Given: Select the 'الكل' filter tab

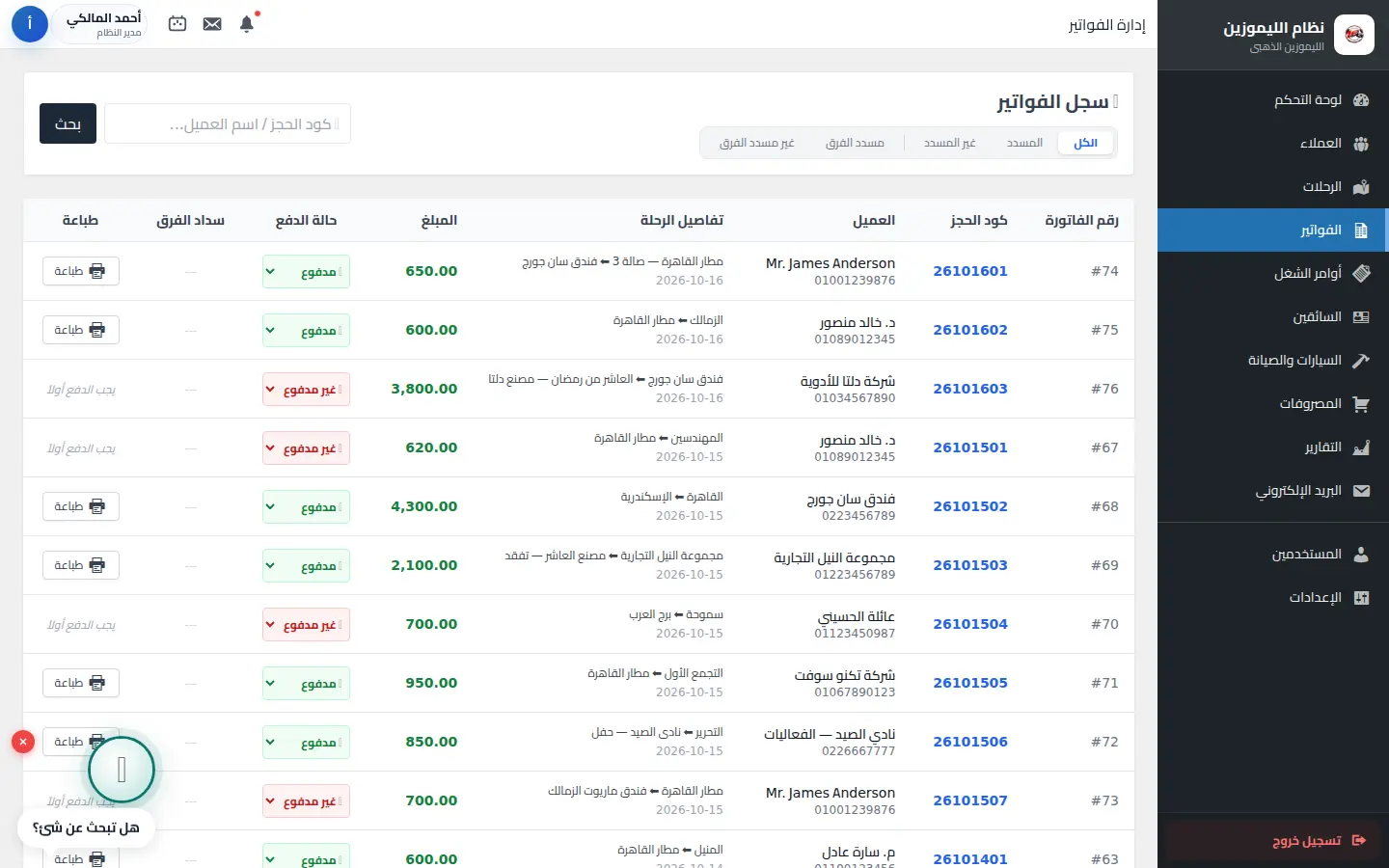Looking at the screenshot, I should tap(1085, 143).
